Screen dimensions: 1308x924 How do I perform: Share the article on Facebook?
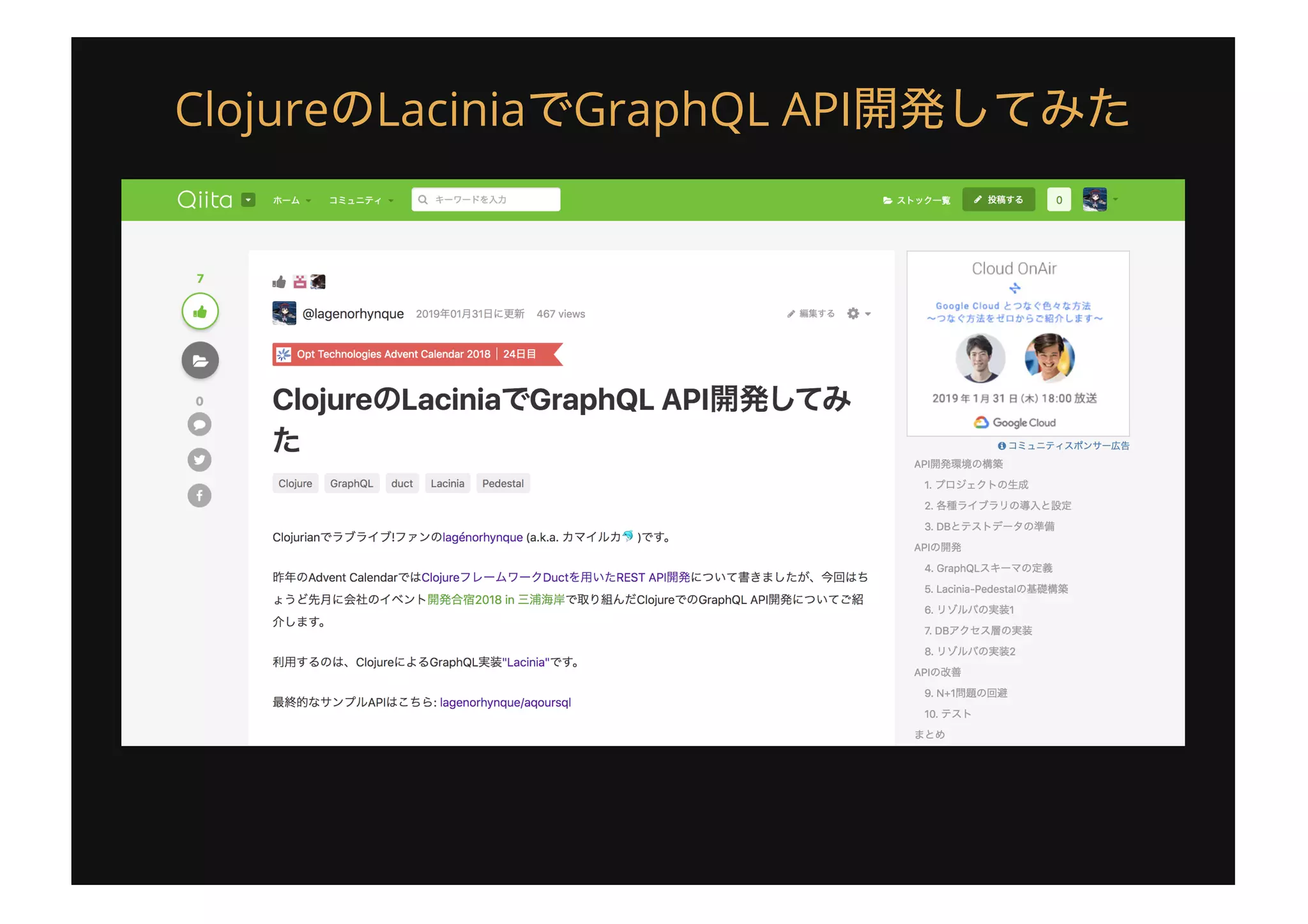pyautogui.click(x=199, y=496)
